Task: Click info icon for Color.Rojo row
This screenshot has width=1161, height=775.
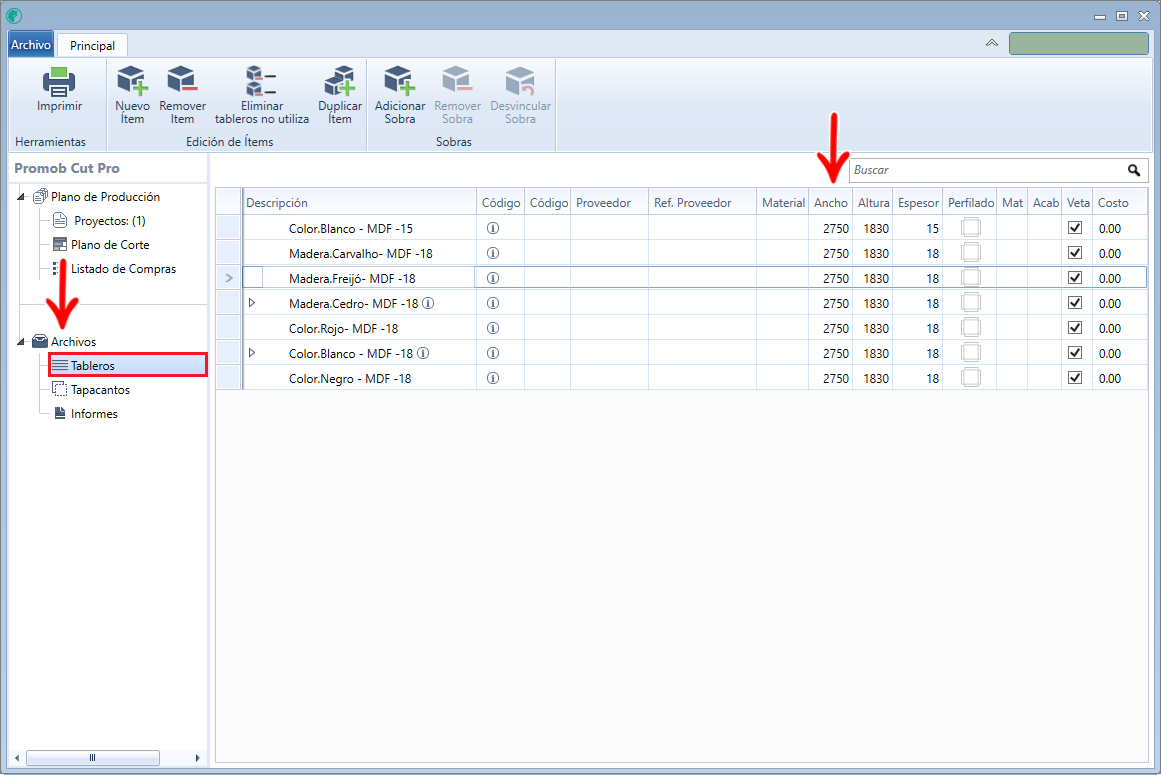Action: pos(492,328)
